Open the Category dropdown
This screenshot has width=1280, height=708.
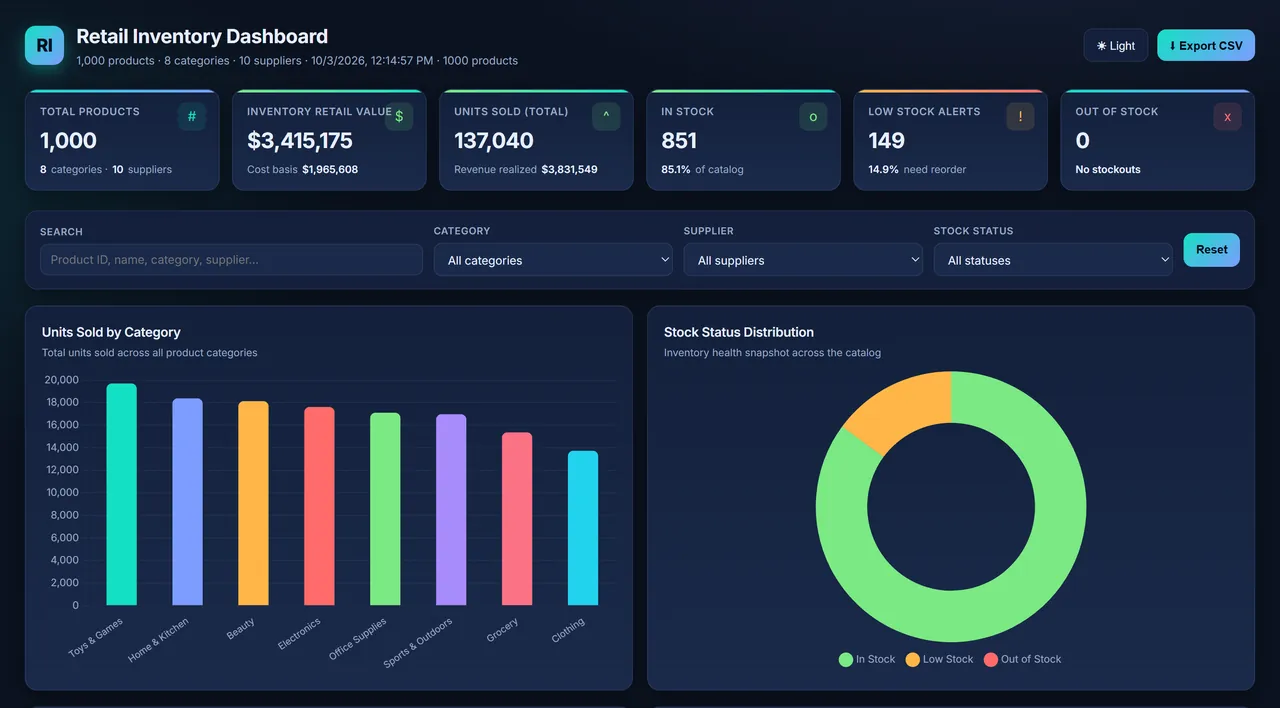tap(553, 260)
